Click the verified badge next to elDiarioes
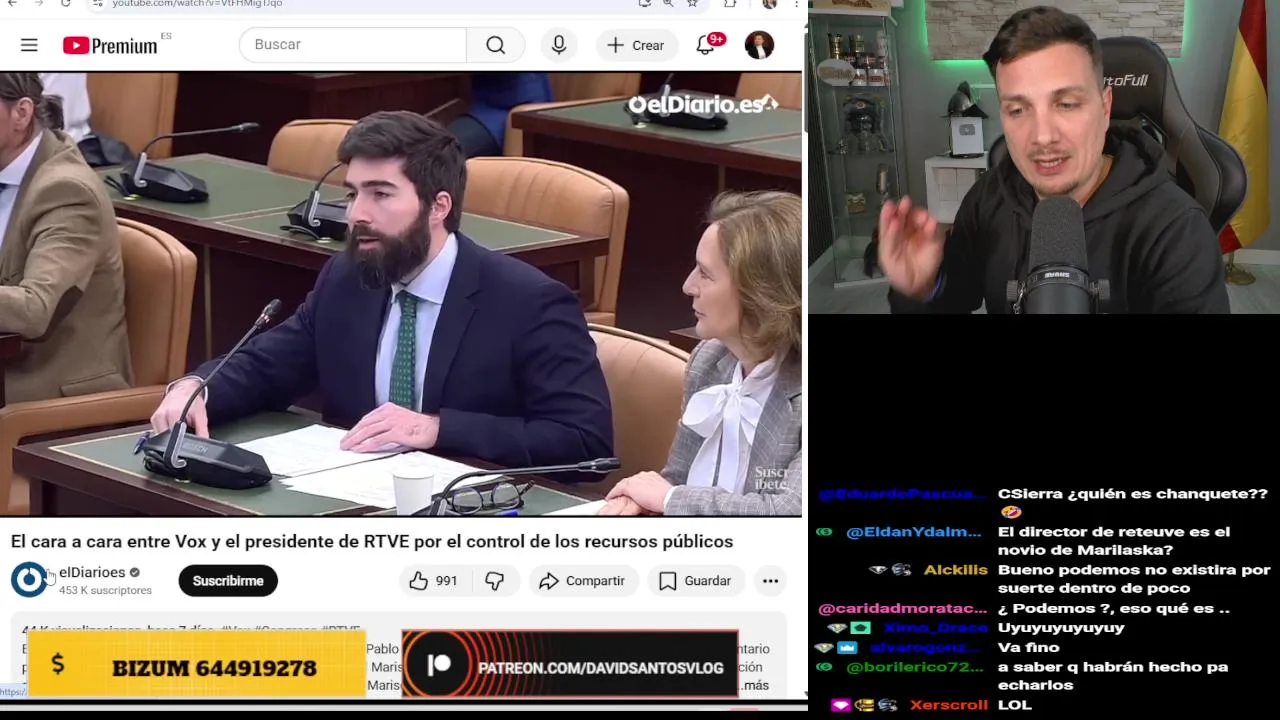Viewport: 1280px width, 720px height. click(135, 573)
